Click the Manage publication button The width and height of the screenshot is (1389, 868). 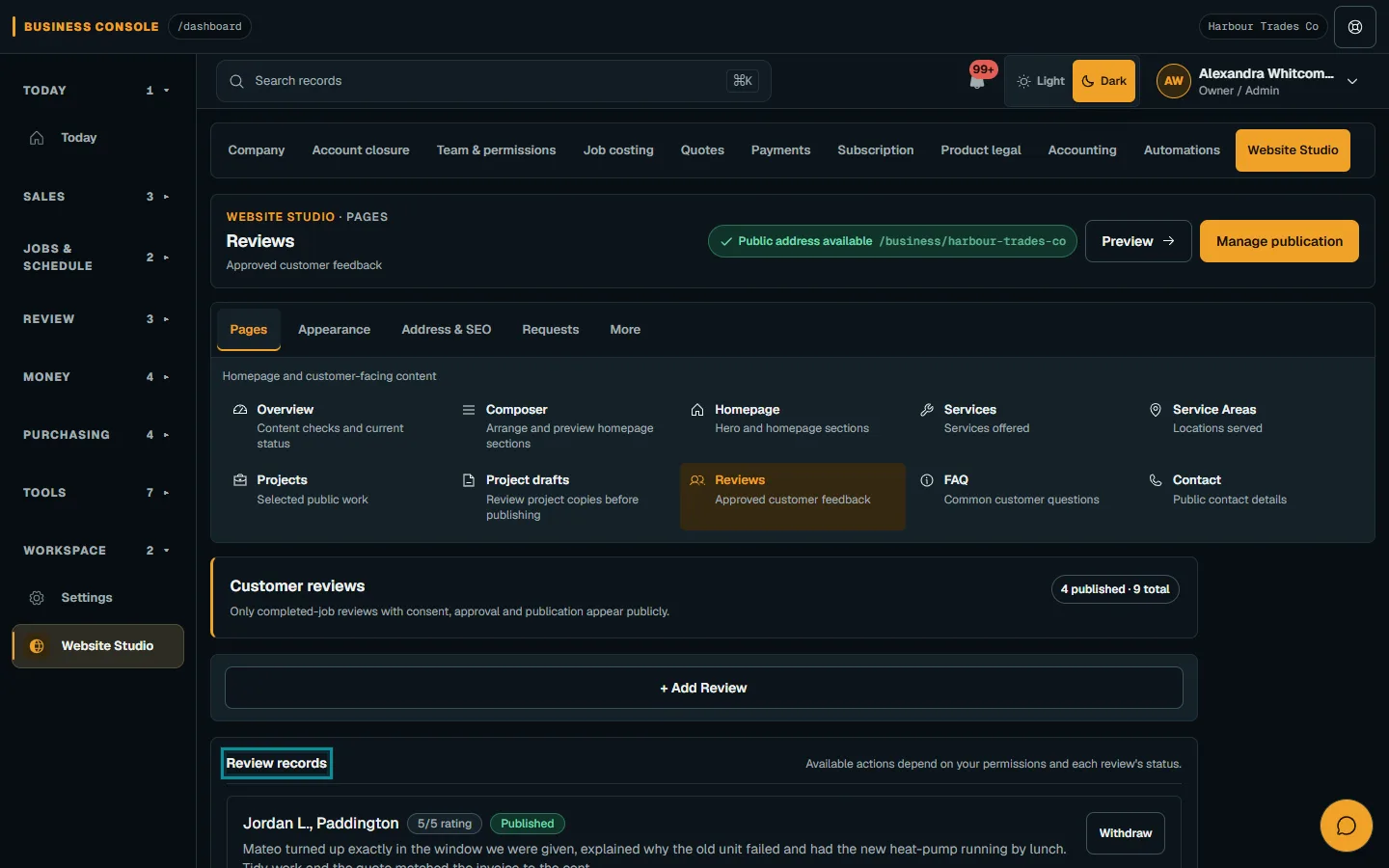point(1279,241)
